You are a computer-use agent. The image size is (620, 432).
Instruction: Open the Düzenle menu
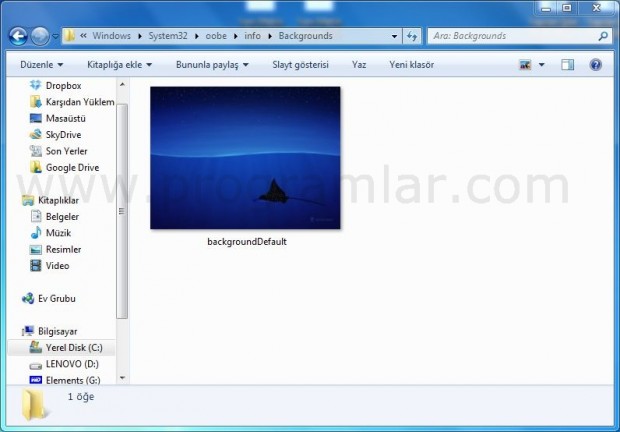(x=42, y=65)
